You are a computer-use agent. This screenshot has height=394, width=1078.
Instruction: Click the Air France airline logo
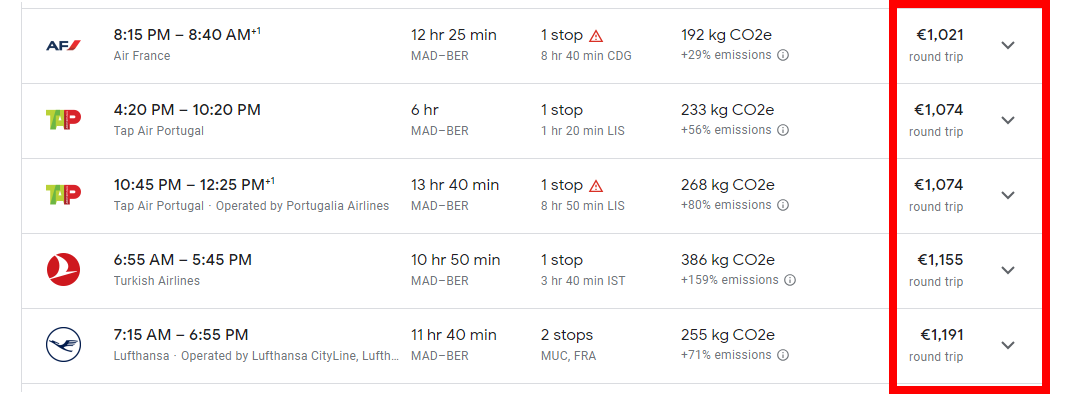coord(63,45)
